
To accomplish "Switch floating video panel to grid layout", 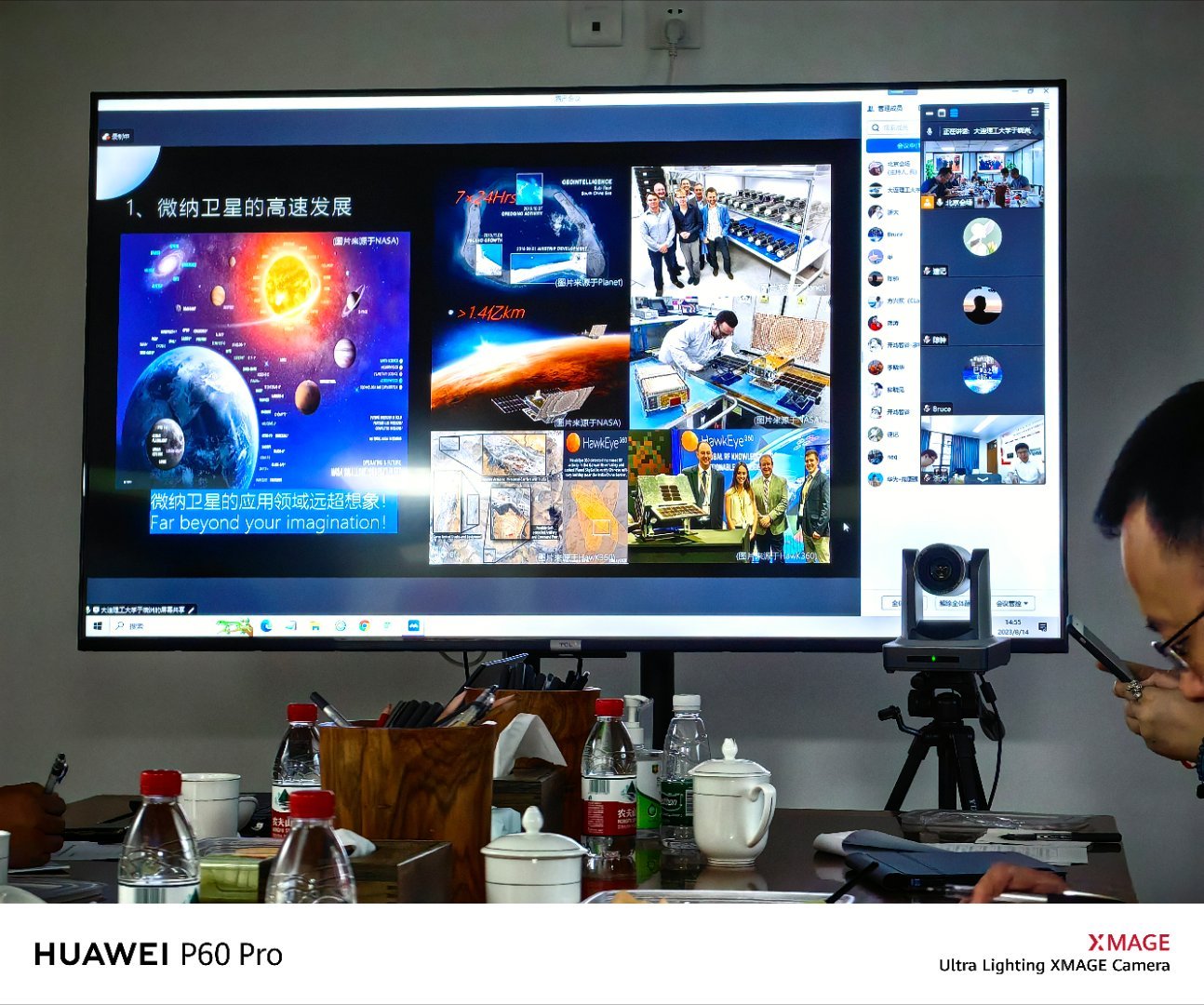I will (954, 114).
